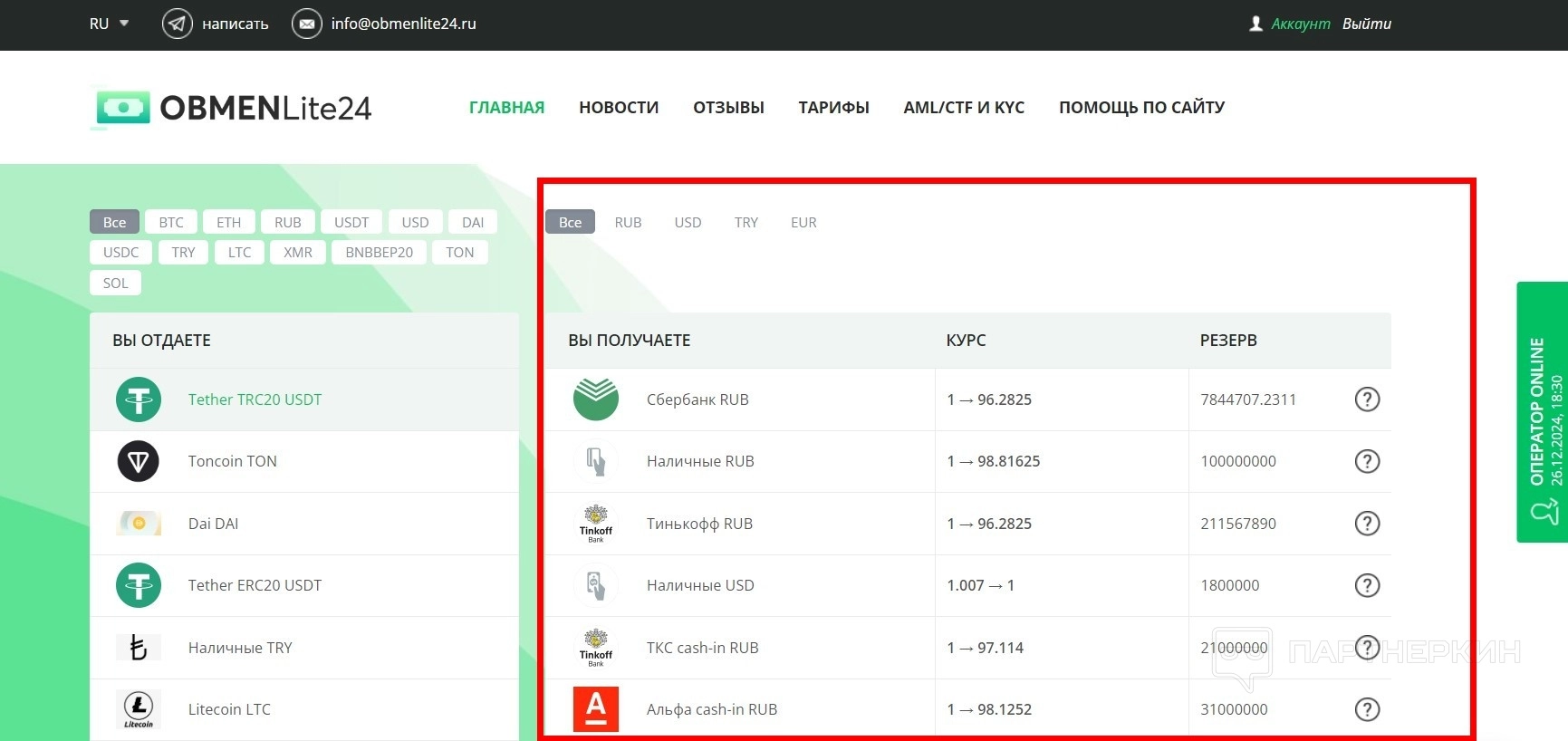Image resolution: width=1568 pixels, height=741 pixels.
Task: Click the Сбербанк RUB bank logo
Action: (596, 399)
